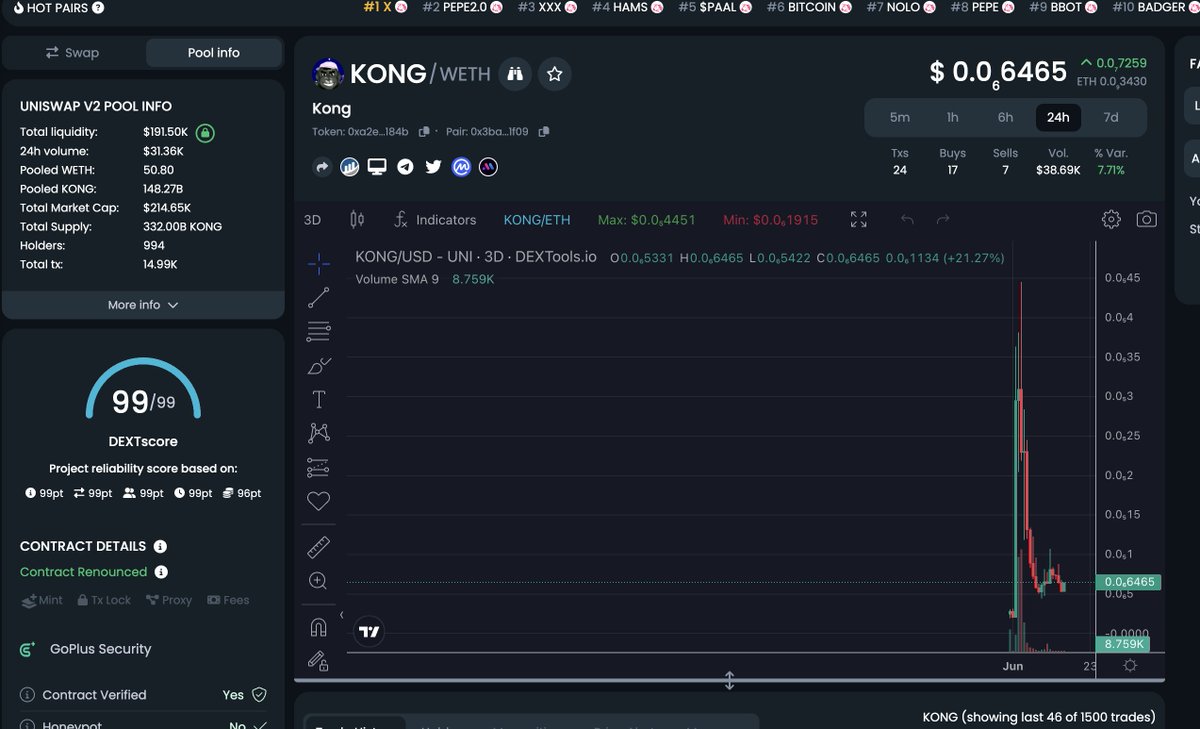Click the heart favorites icon in chart toolbar
Image resolution: width=1200 pixels, height=729 pixels.
pyautogui.click(x=319, y=501)
